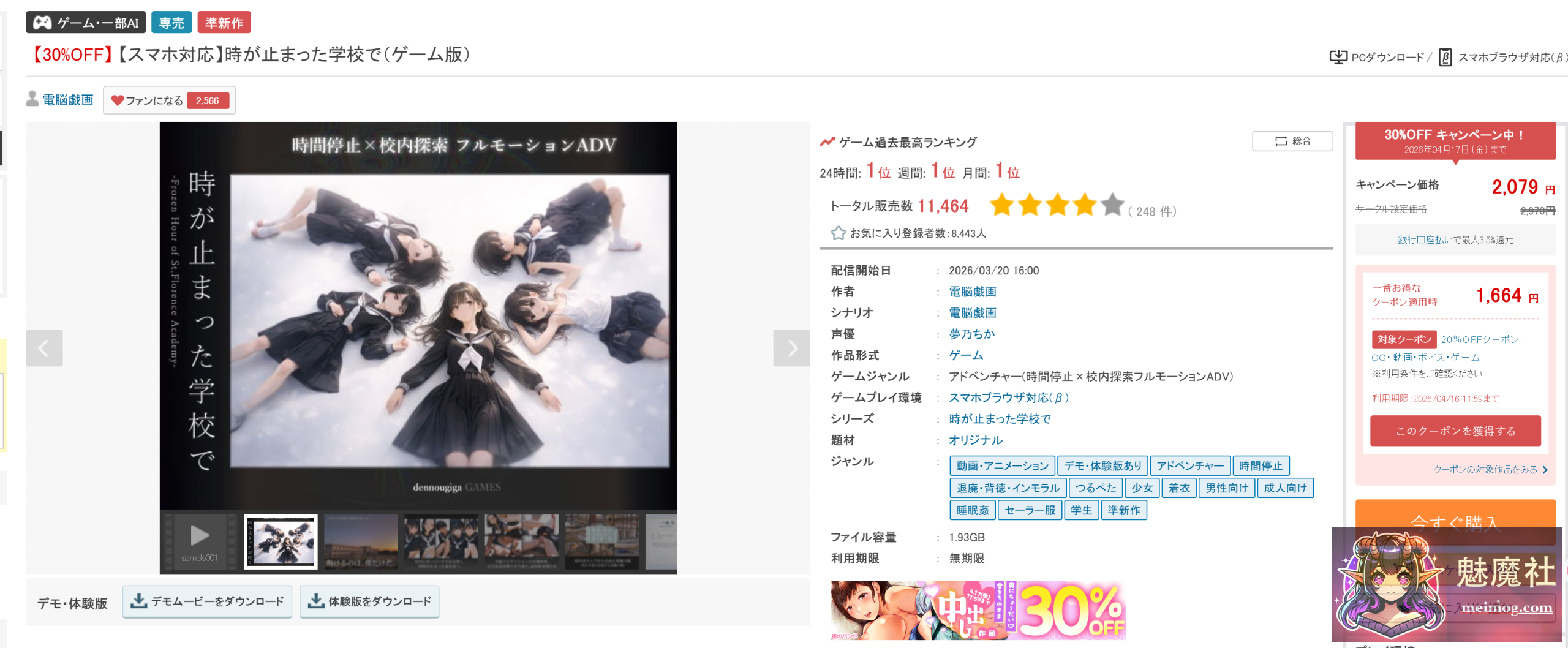Toggle the ranking view with the 総合 switch
This screenshot has width=1568, height=648.
pos(1292,141)
